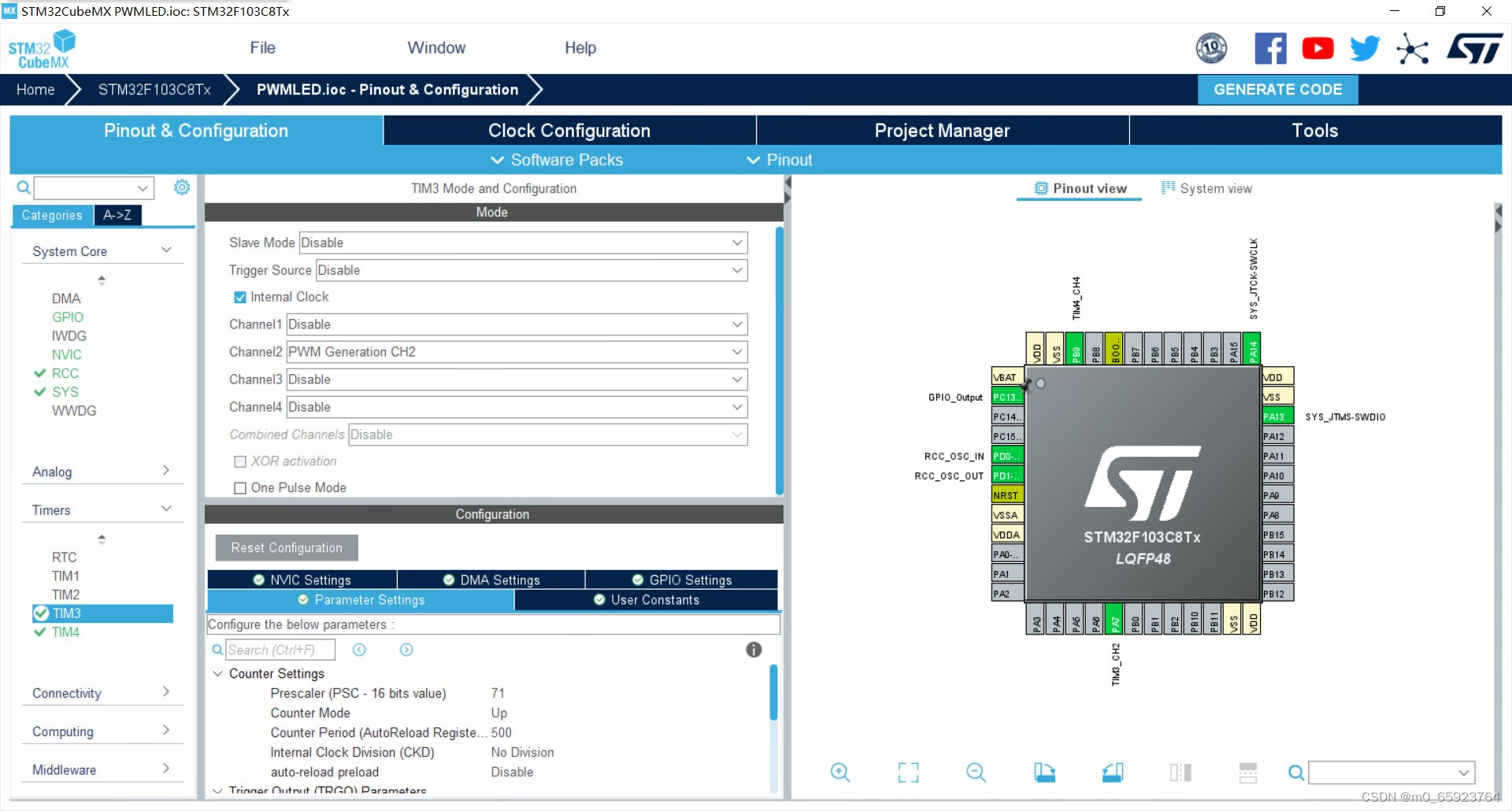
Task: Click the PB9 pin on the chip
Action: tap(1074, 349)
